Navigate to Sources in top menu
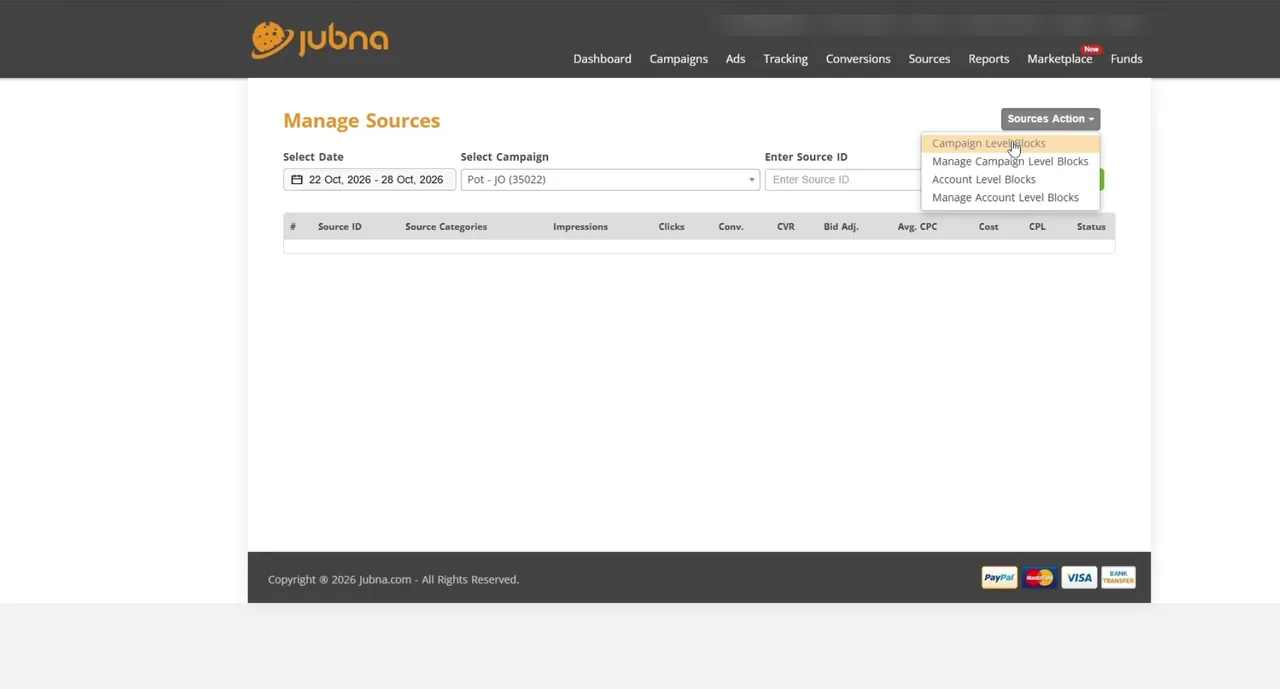Screen dimensions: 1280x689 [x=929, y=59]
